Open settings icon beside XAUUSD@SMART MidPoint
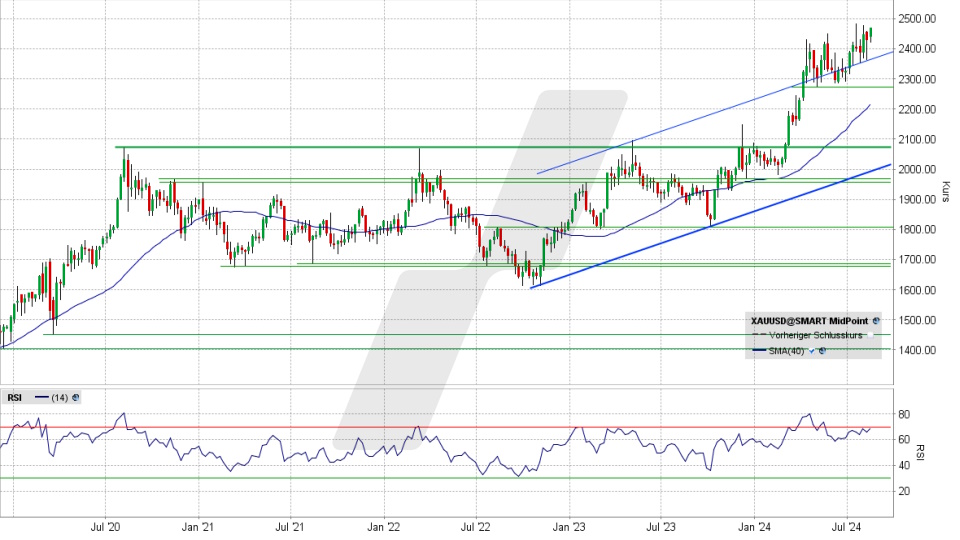 click(876, 321)
